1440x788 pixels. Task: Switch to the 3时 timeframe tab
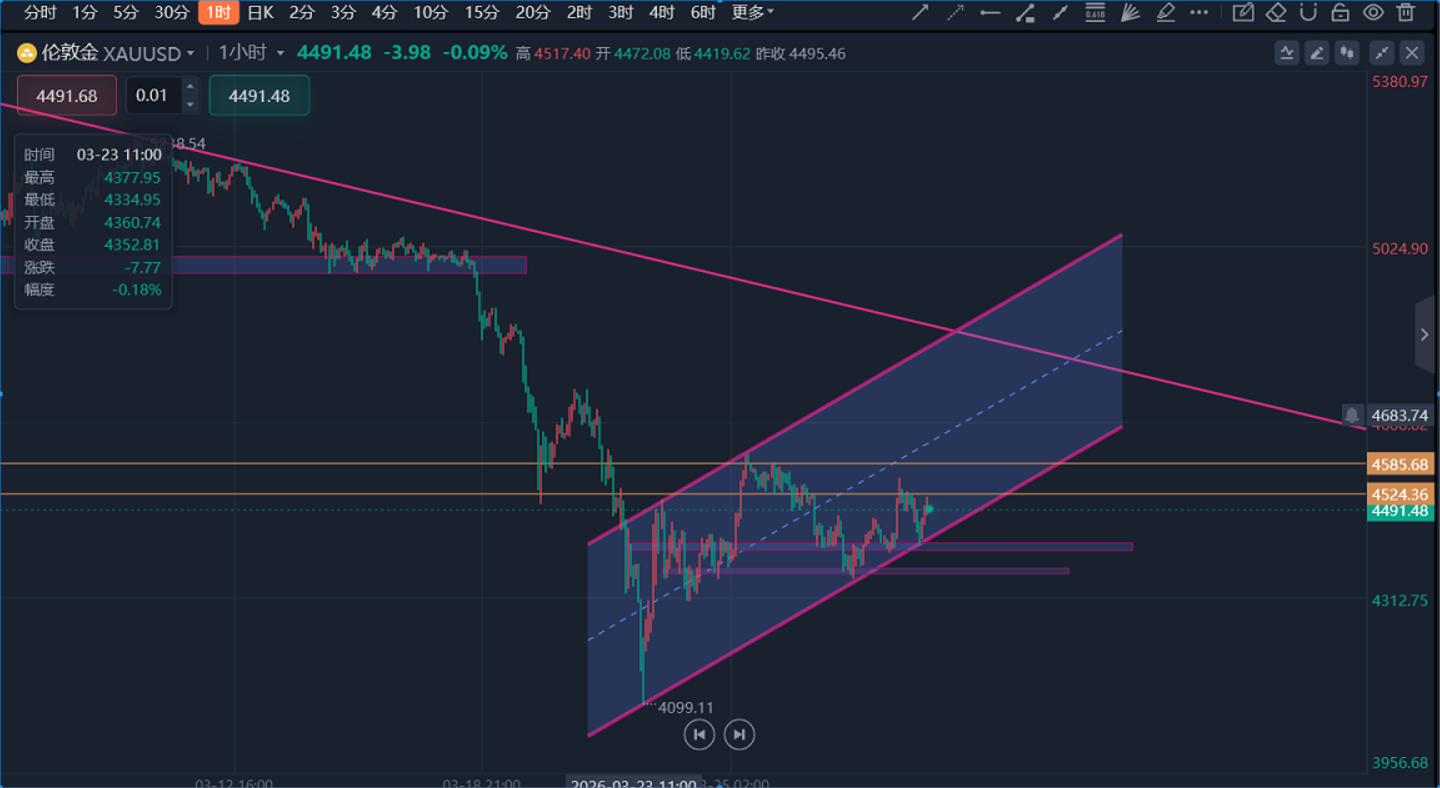(x=620, y=13)
